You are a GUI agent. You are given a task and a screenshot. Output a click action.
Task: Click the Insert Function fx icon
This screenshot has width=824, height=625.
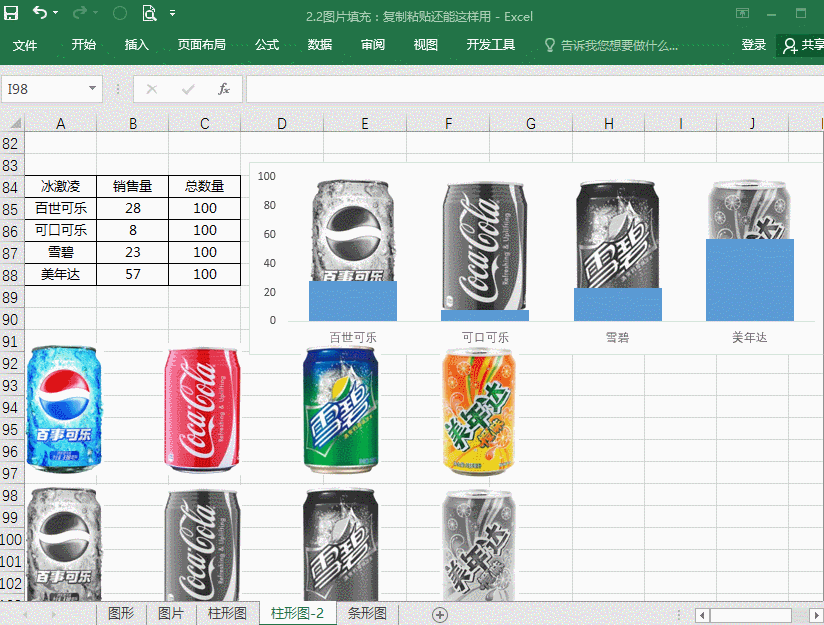click(224, 89)
